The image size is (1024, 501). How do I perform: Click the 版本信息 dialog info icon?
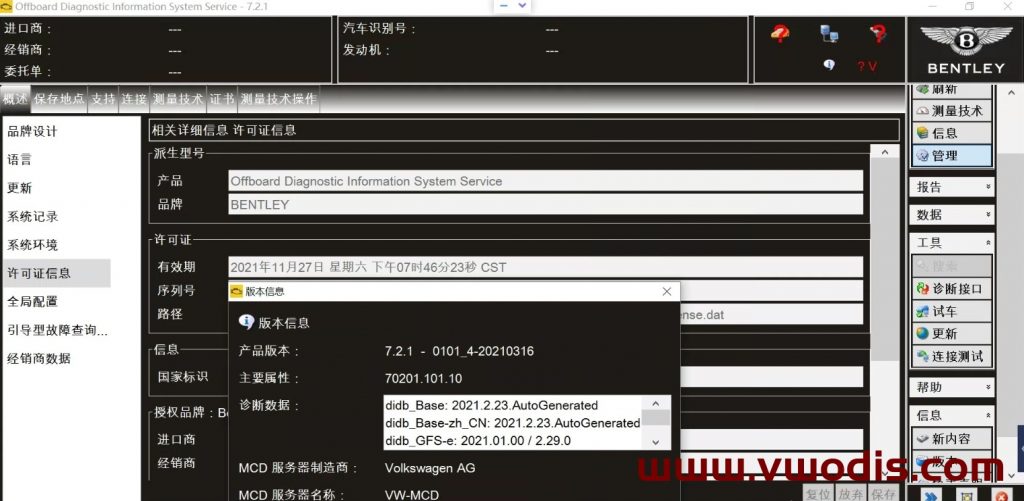point(246,322)
